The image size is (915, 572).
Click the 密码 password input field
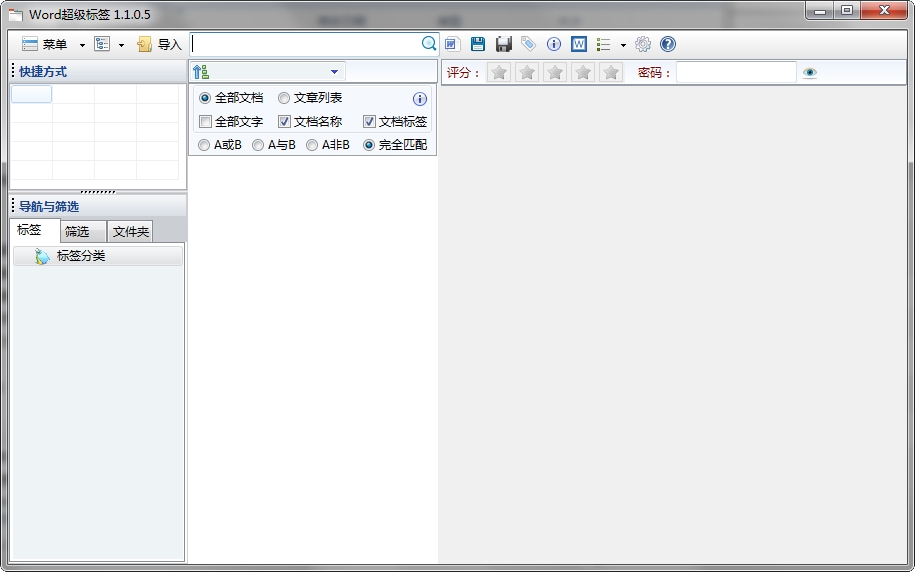(x=736, y=72)
